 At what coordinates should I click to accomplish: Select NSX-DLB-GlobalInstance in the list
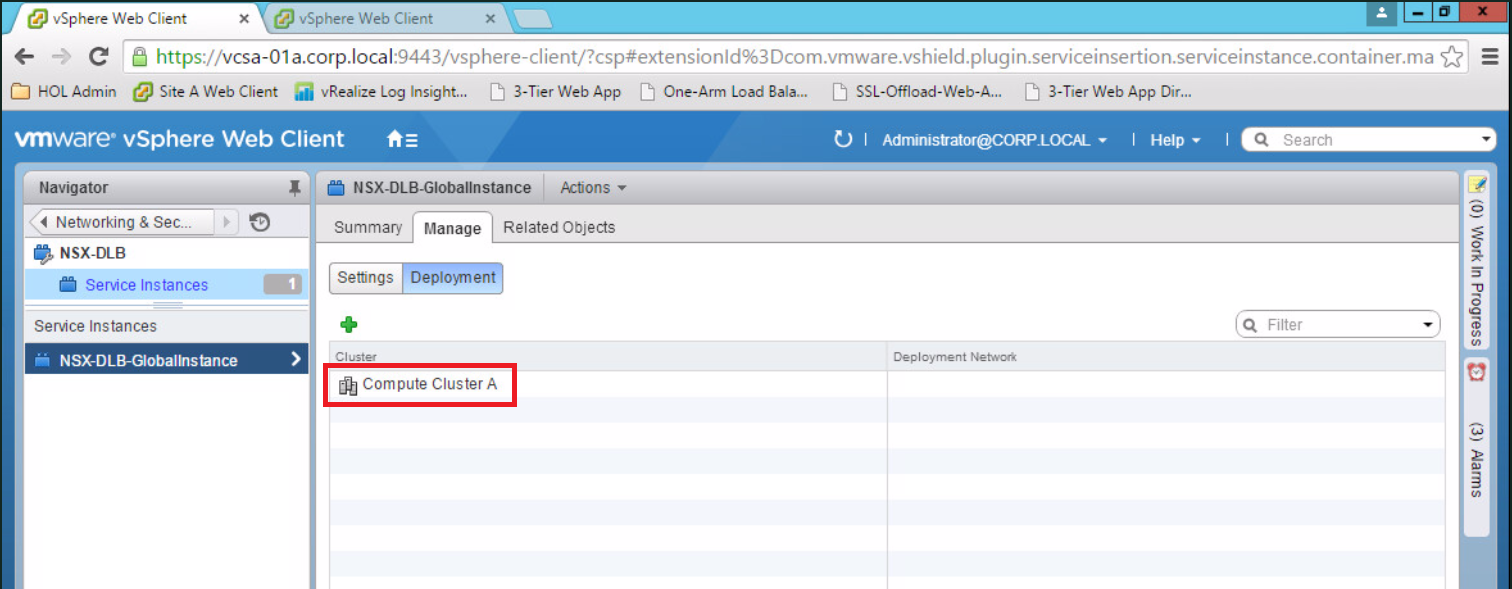pos(166,360)
